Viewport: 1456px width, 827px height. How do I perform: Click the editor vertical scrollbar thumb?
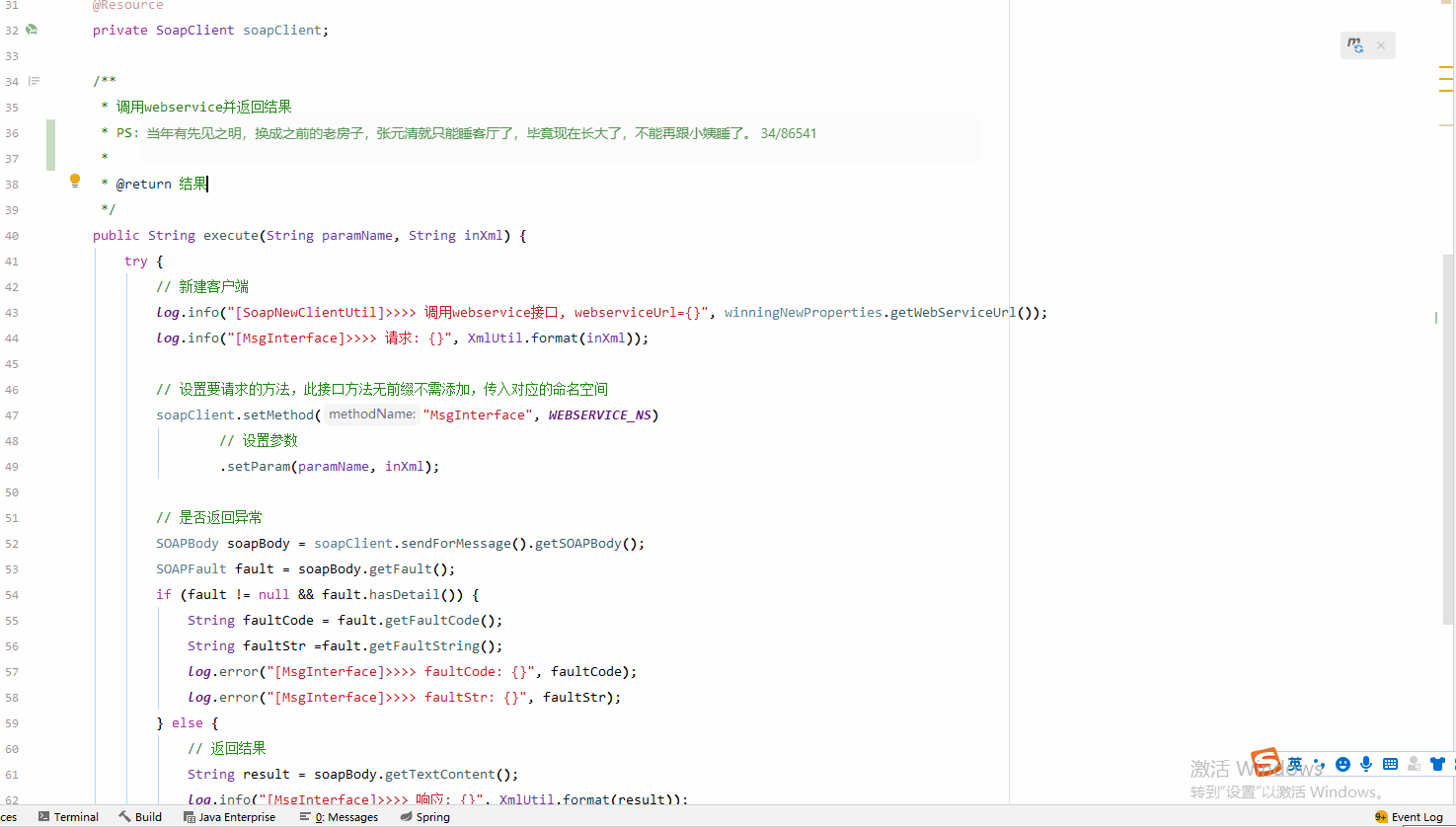click(x=1448, y=439)
